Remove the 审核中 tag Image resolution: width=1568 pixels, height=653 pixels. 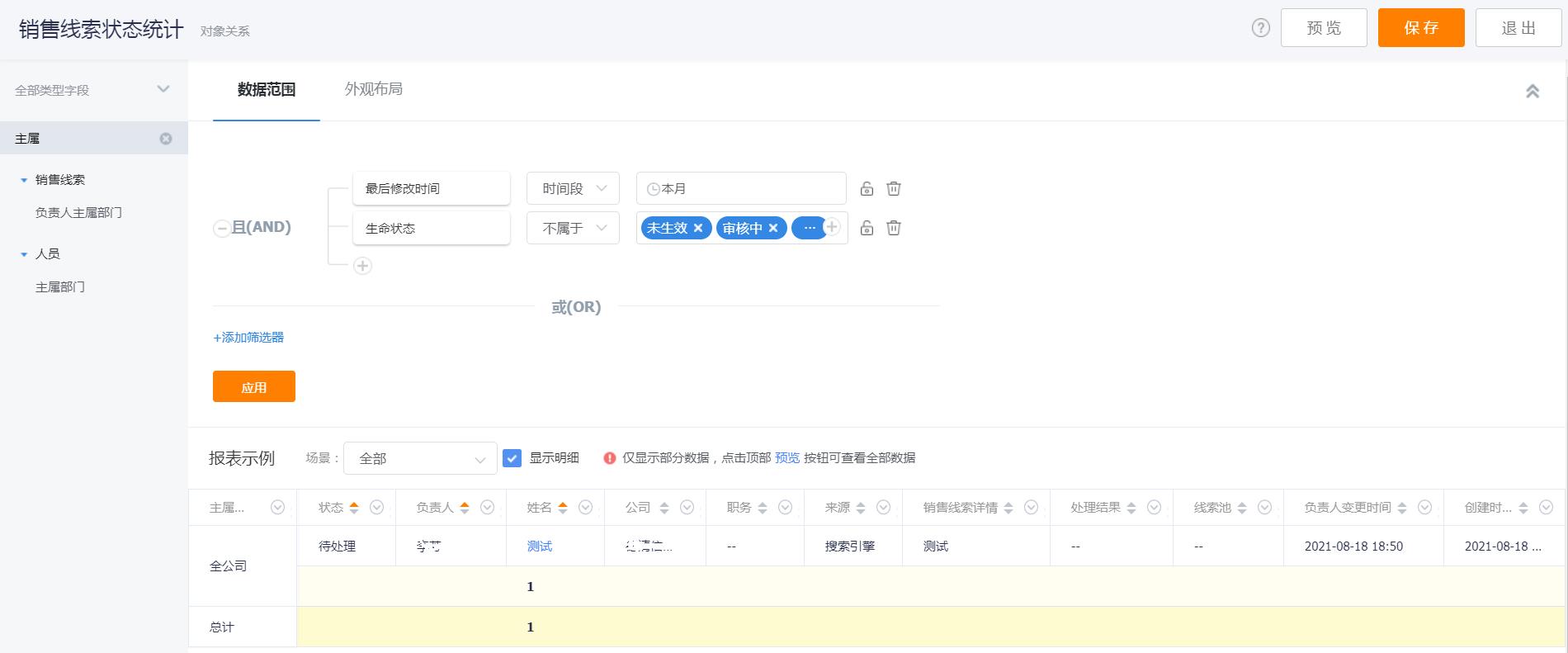tap(773, 229)
